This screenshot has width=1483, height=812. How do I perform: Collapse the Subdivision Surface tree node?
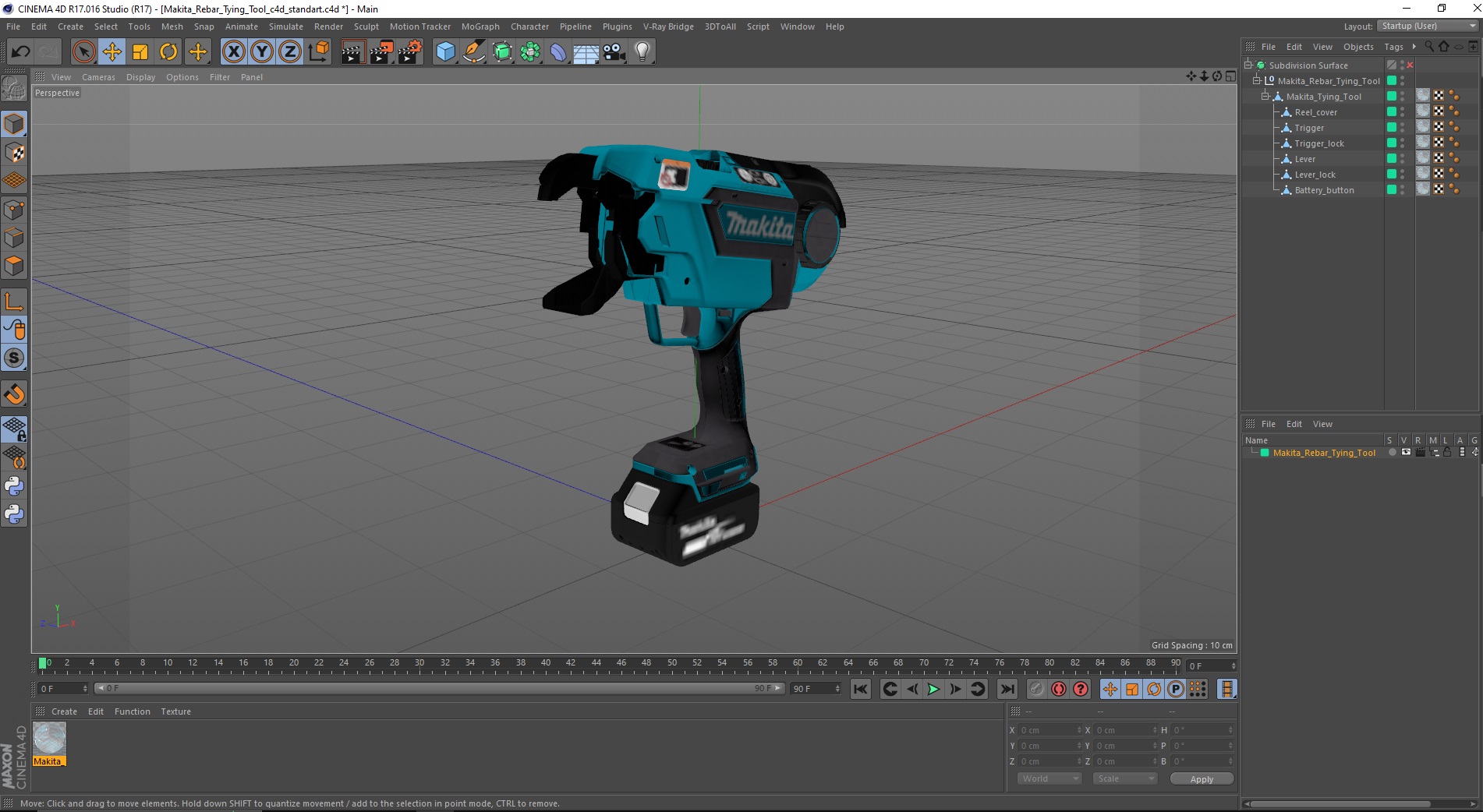pyautogui.click(x=1248, y=65)
